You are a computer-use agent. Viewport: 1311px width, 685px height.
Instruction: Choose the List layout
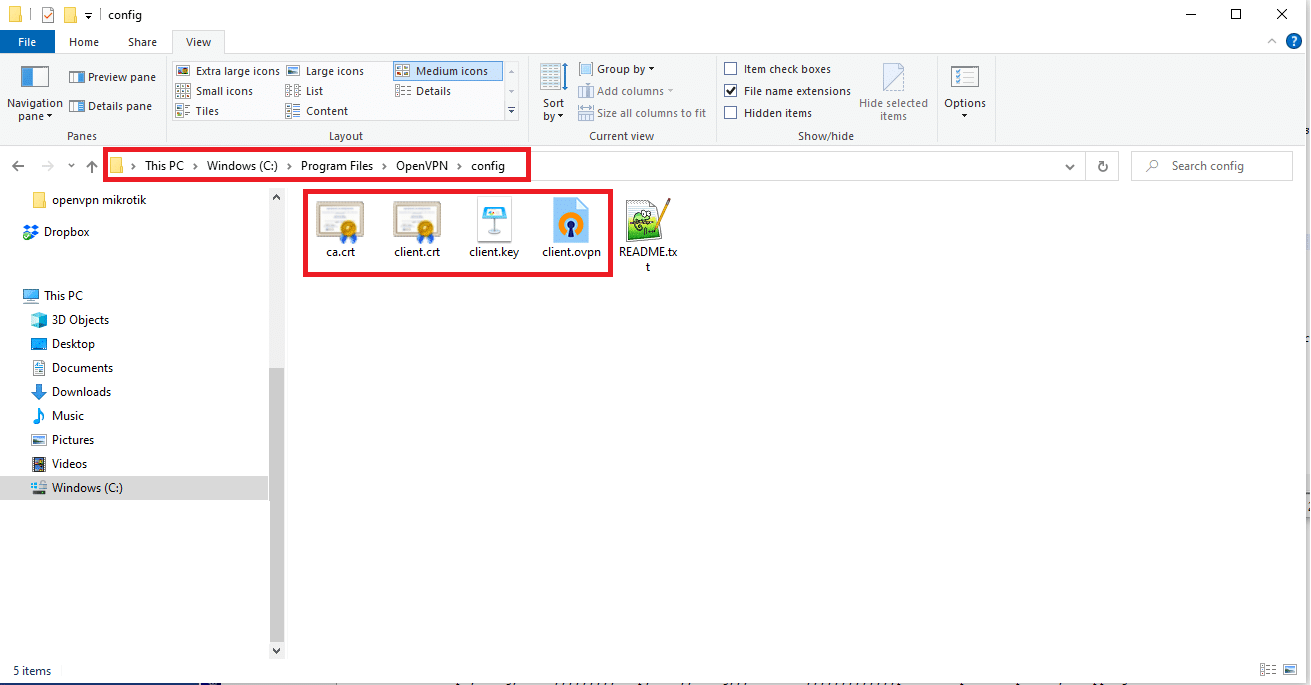(x=305, y=91)
